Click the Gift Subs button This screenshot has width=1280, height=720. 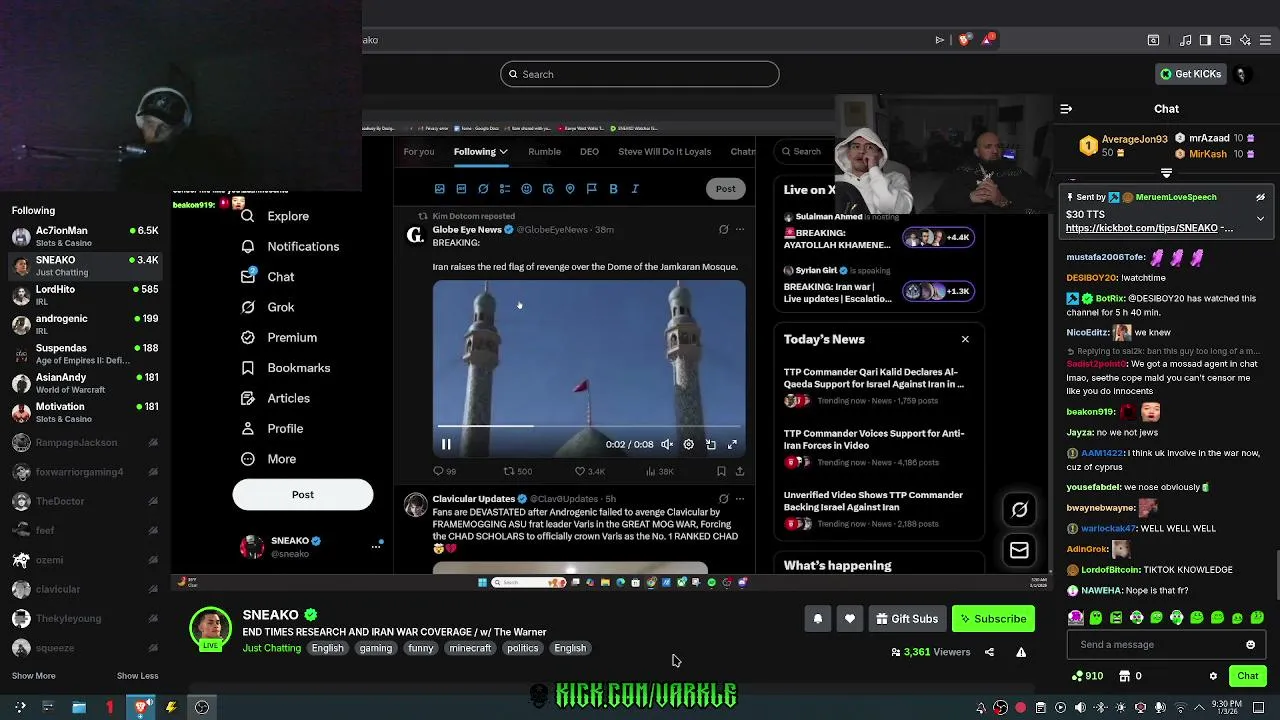click(x=907, y=619)
